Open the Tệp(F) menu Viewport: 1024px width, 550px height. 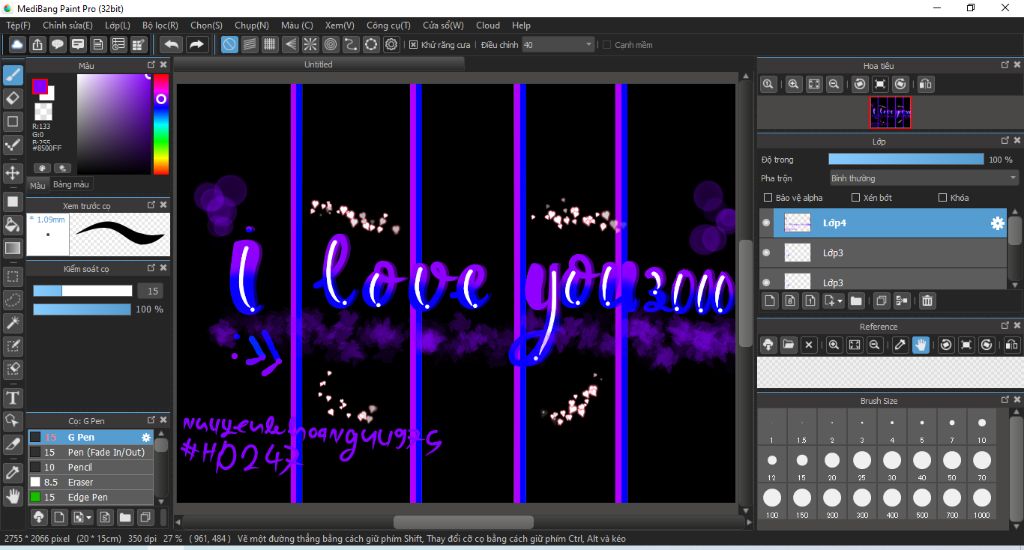tap(18, 25)
